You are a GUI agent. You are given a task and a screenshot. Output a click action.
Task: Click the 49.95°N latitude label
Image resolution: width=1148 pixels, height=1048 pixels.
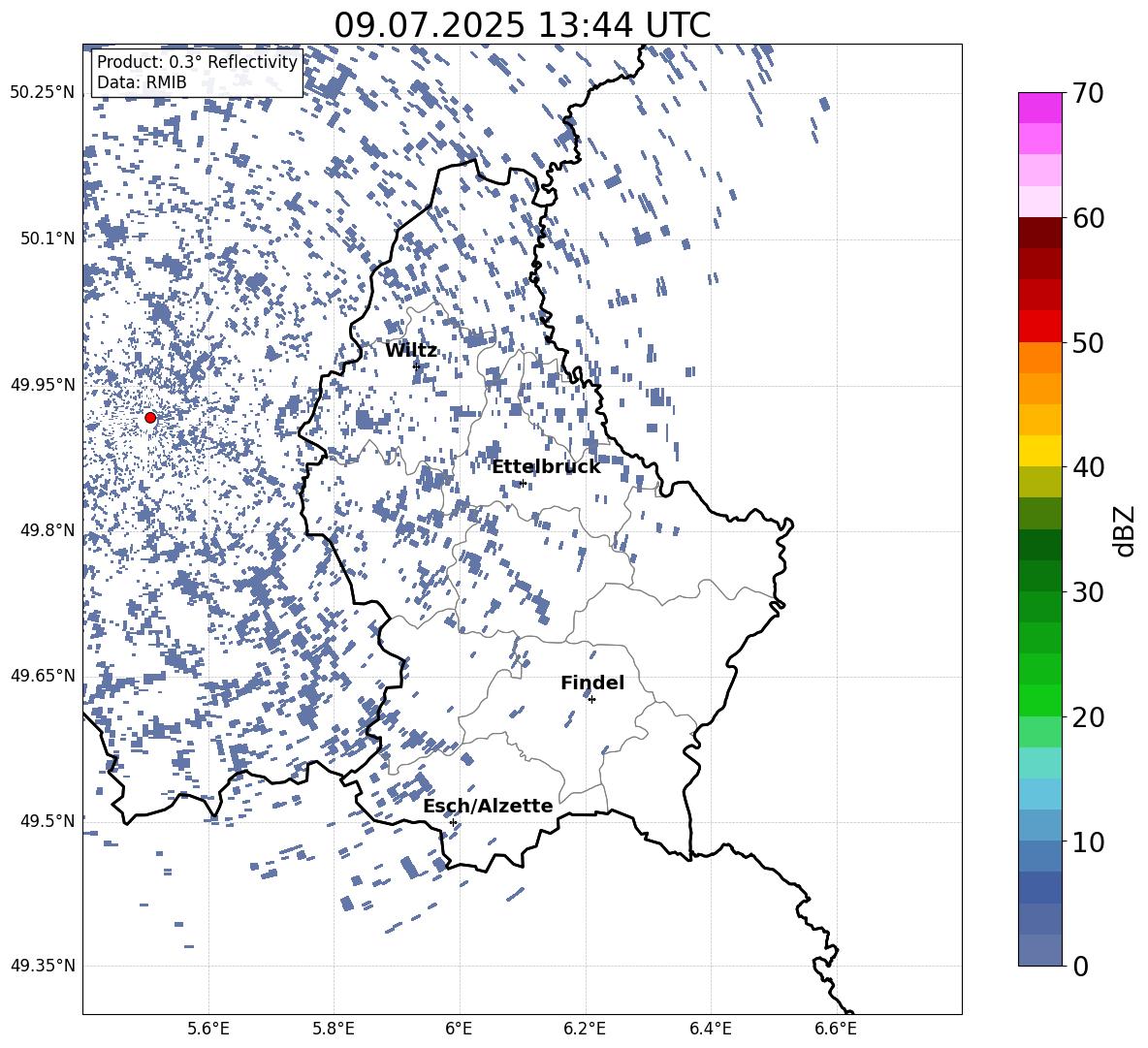pos(43,385)
